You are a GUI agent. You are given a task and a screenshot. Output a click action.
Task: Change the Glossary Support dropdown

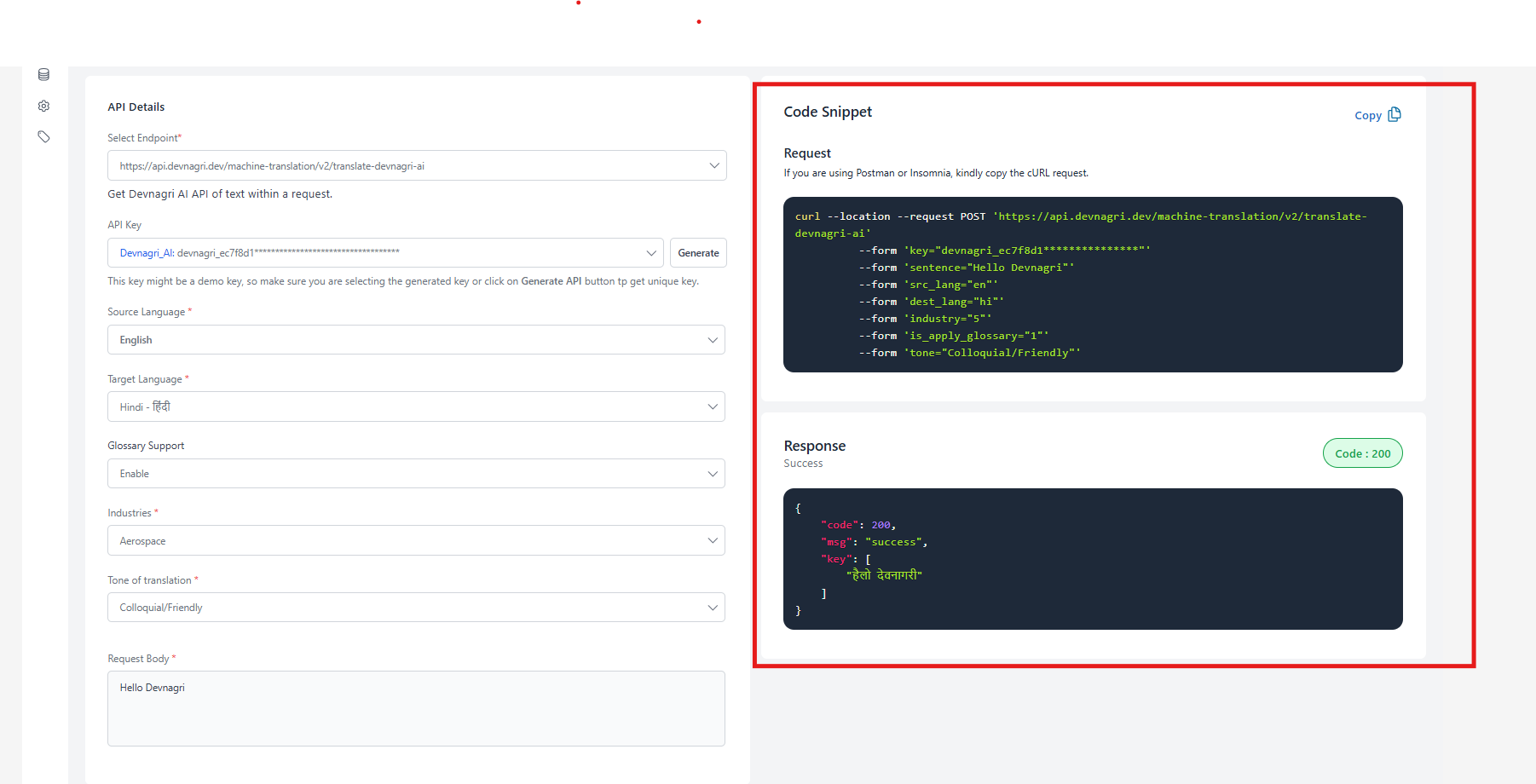[x=416, y=474]
